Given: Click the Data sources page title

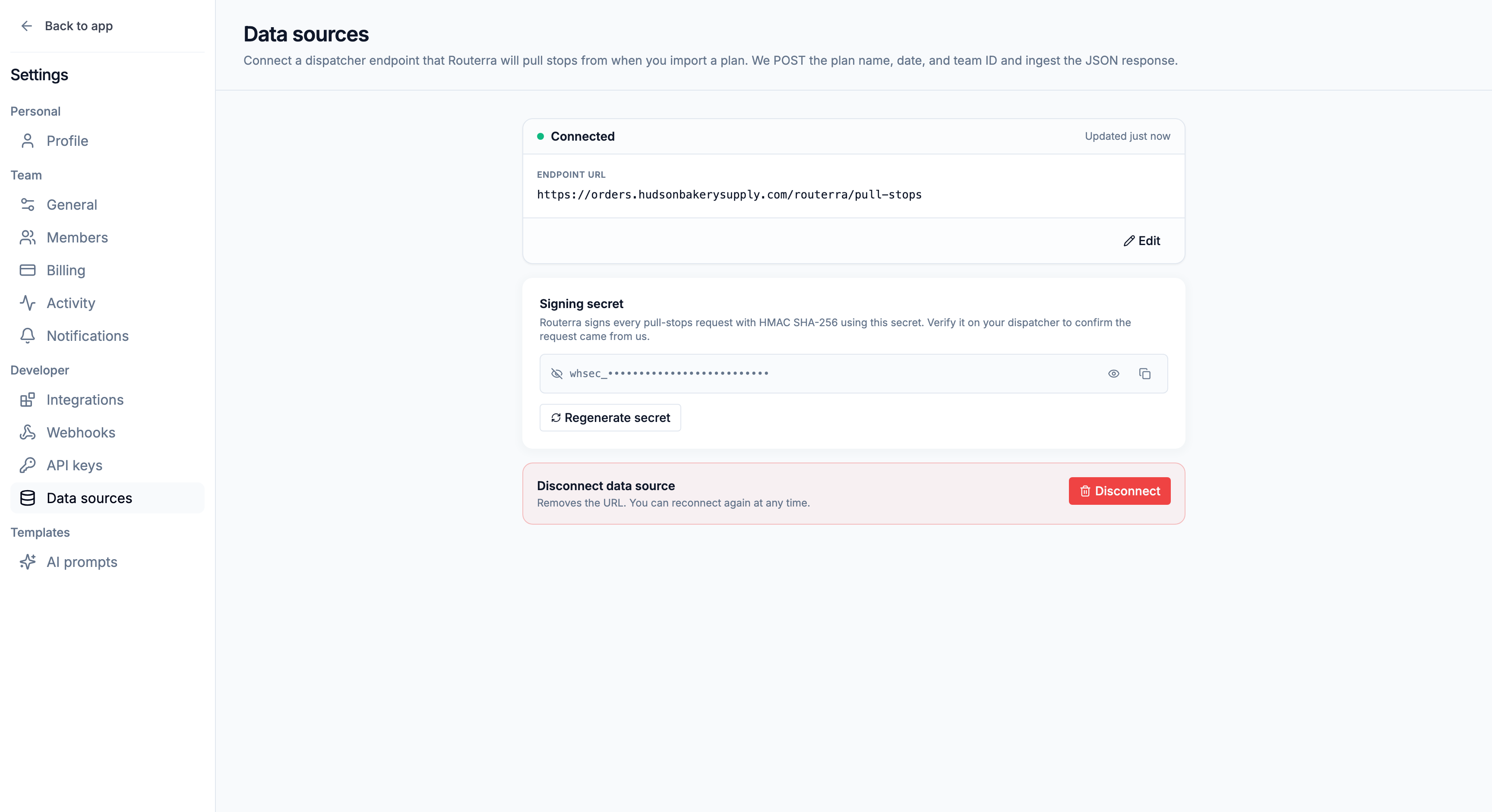Looking at the screenshot, I should point(306,35).
